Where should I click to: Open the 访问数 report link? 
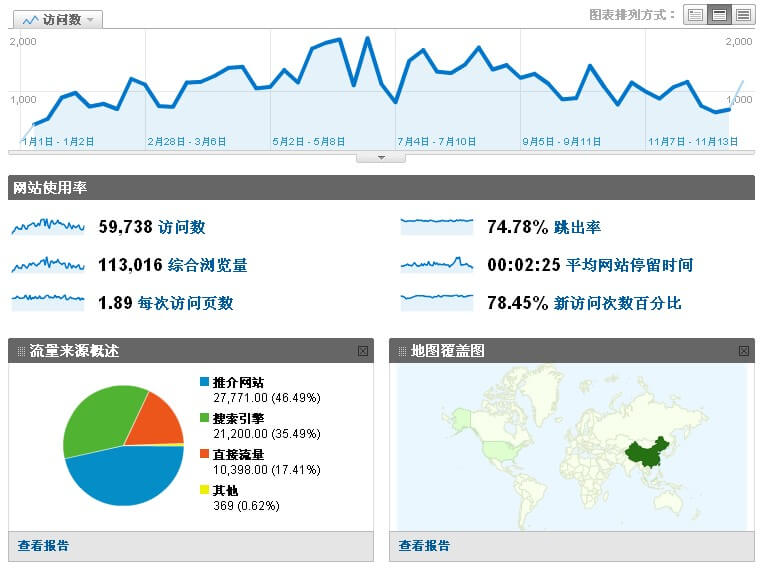click(x=182, y=227)
